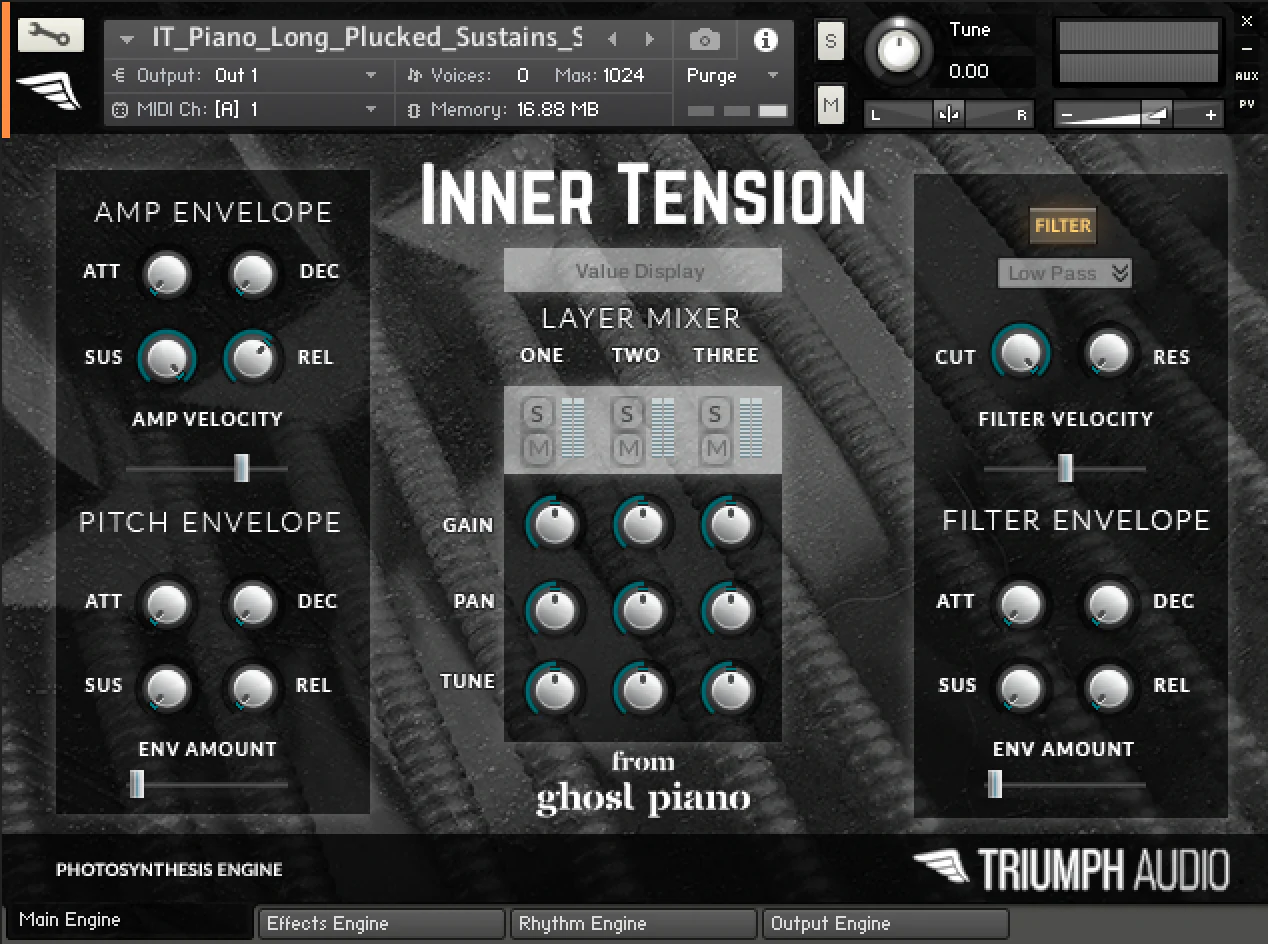Click the Tune value 0.00 field
1268x944 pixels.
pos(969,72)
